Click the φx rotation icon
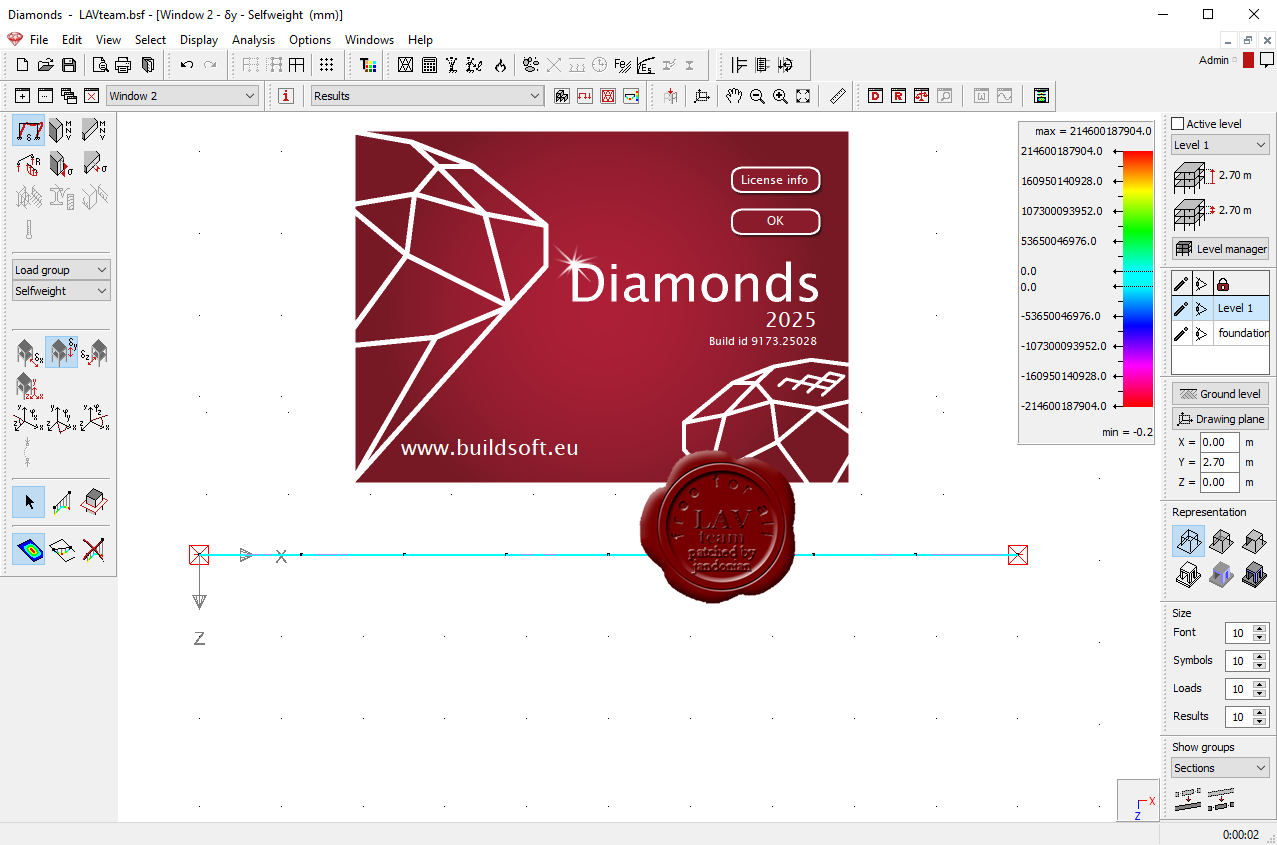 [x=28, y=418]
